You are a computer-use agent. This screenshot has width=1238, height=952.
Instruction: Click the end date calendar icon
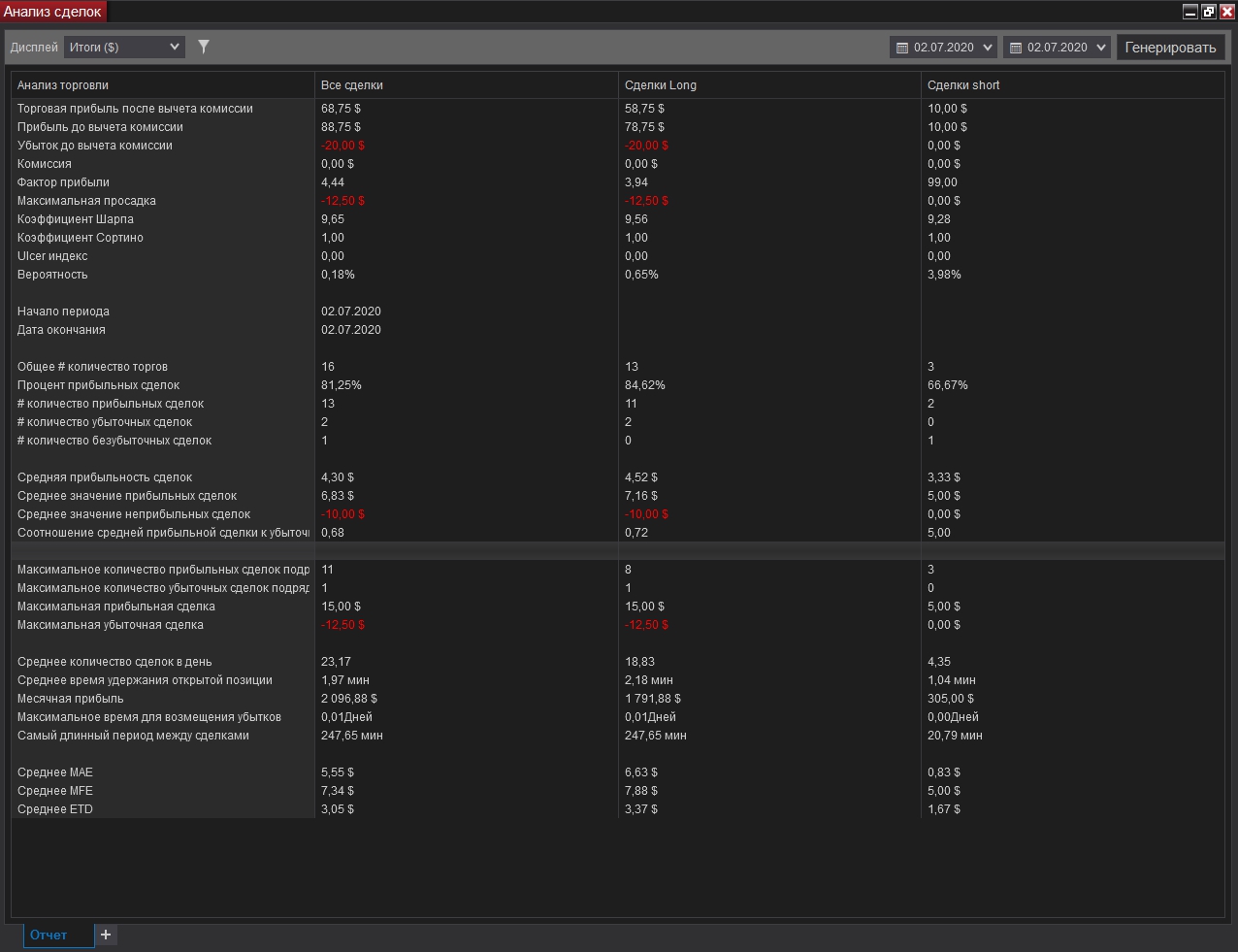1016,48
